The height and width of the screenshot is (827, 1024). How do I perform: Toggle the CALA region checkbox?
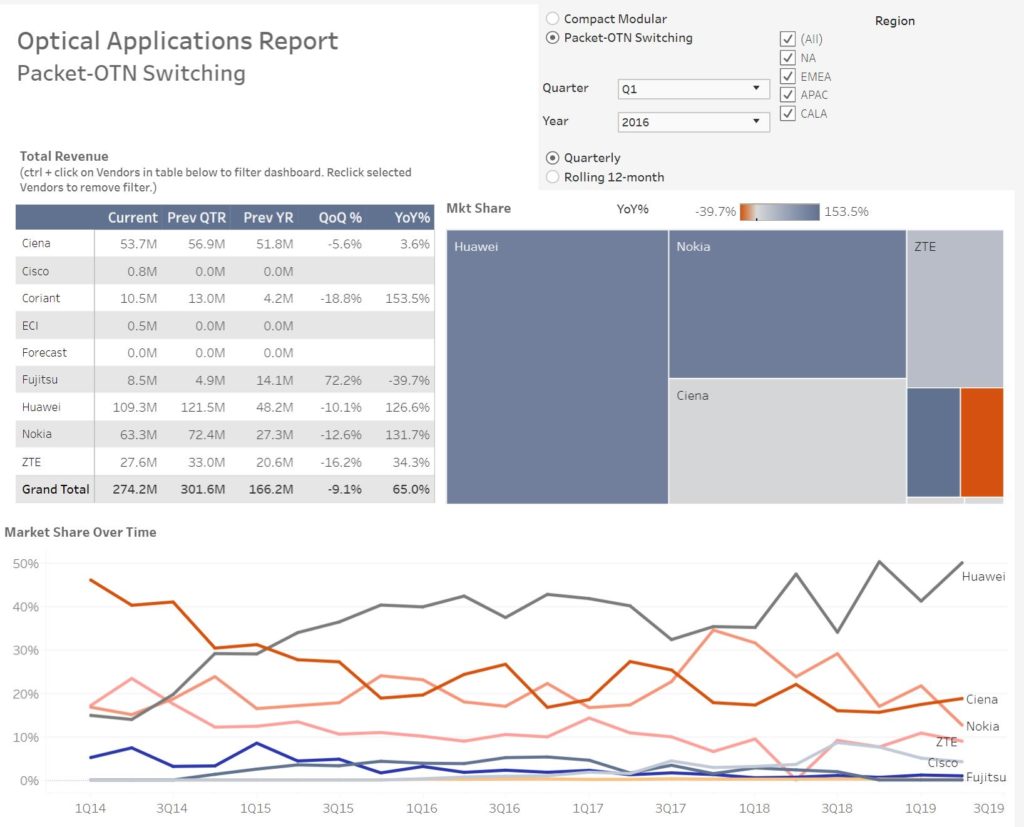pyautogui.click(x=788, y=114)
